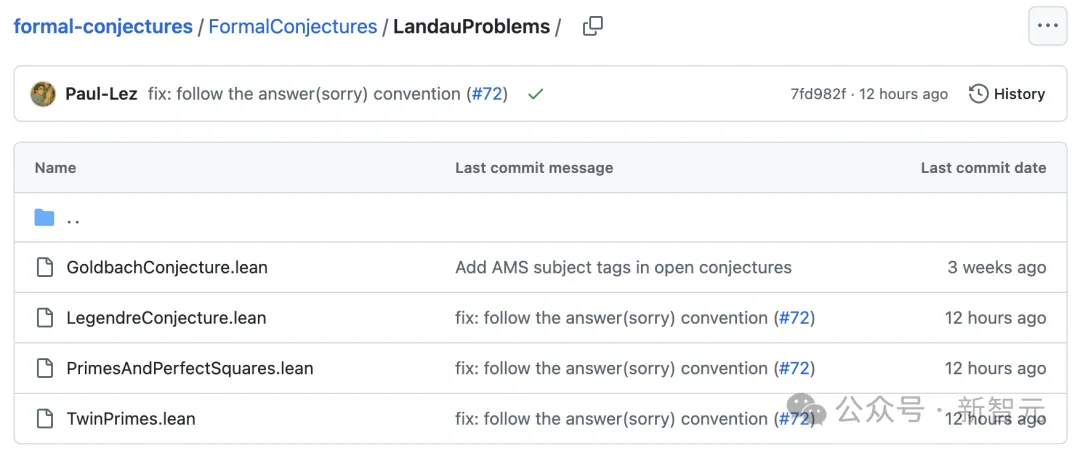Viewport: 1080px width, 453px height.
Task: Open the three-dot more options menu
Action: tap(1047, 27)
